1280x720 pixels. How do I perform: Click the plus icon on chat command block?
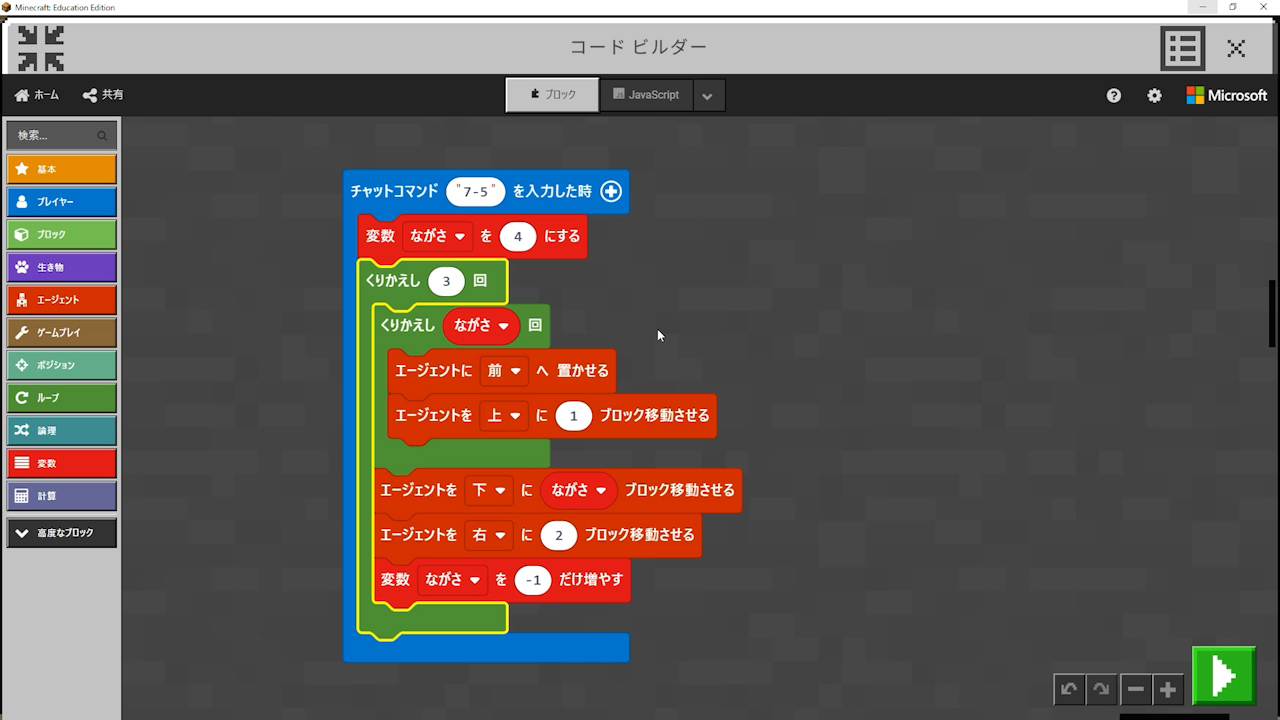click(611, 191)
